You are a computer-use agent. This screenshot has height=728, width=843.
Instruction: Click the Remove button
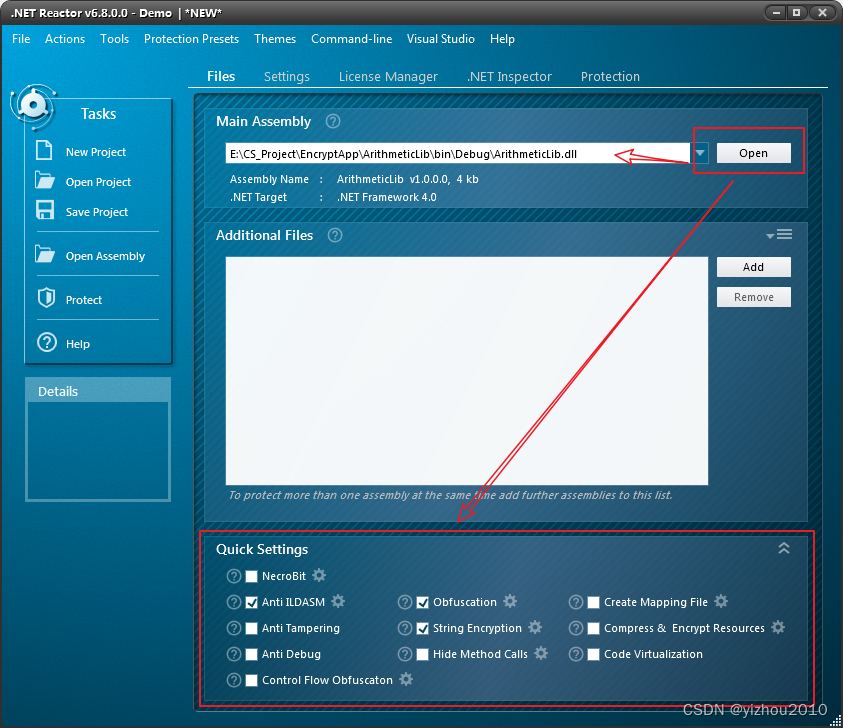pyautogui.click(x=753, y=297)
